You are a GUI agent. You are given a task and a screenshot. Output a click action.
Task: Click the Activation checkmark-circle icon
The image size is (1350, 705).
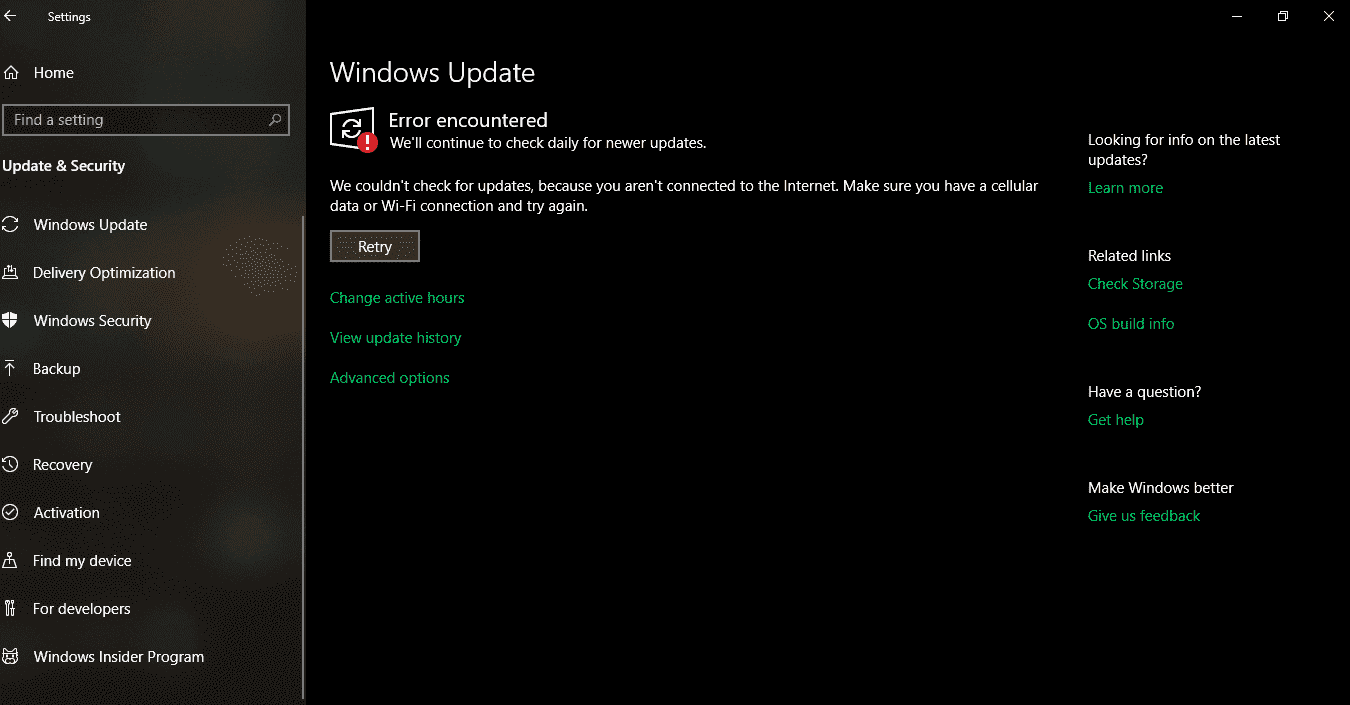click(11, 513)
